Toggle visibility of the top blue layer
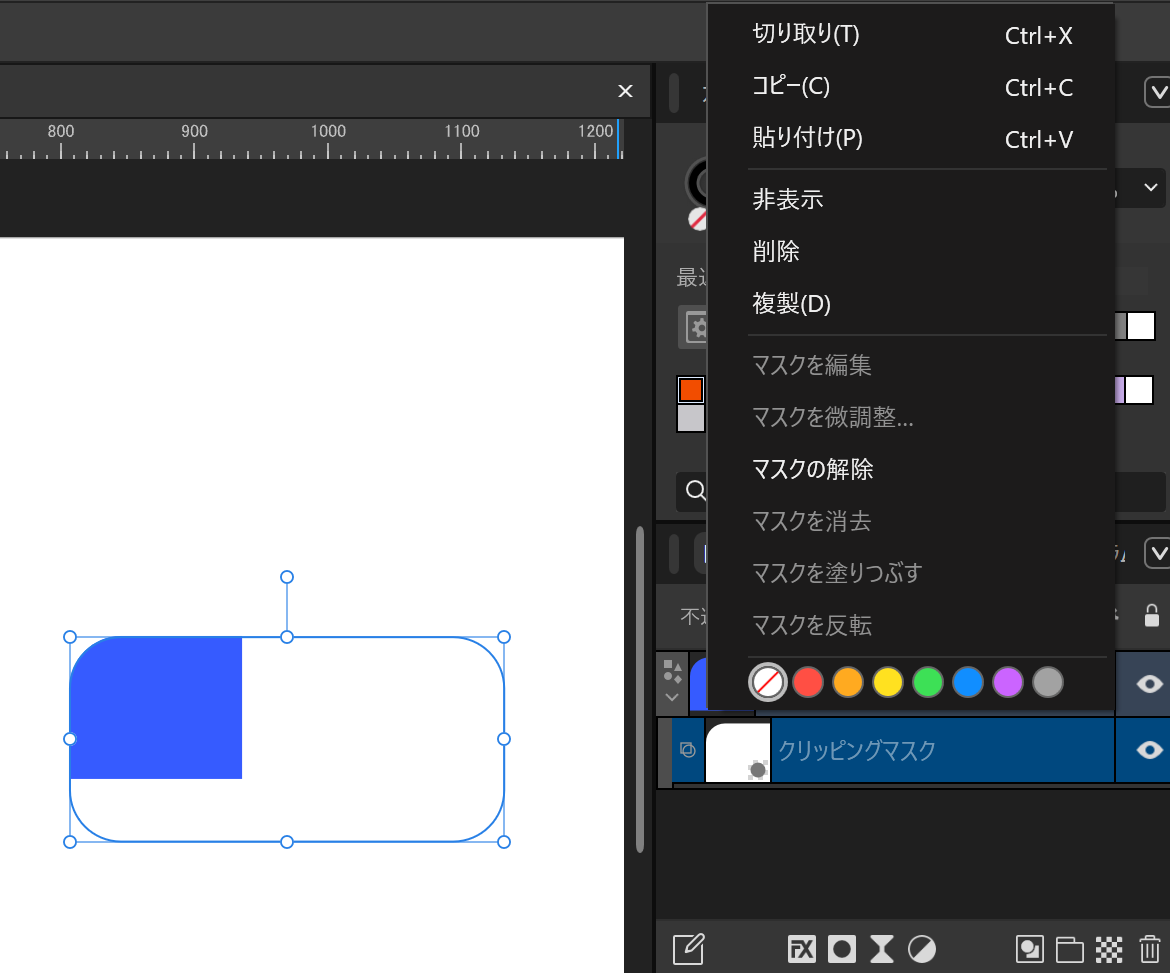The width and height of the screenshot is (1170, 973). coord(1149,683)
